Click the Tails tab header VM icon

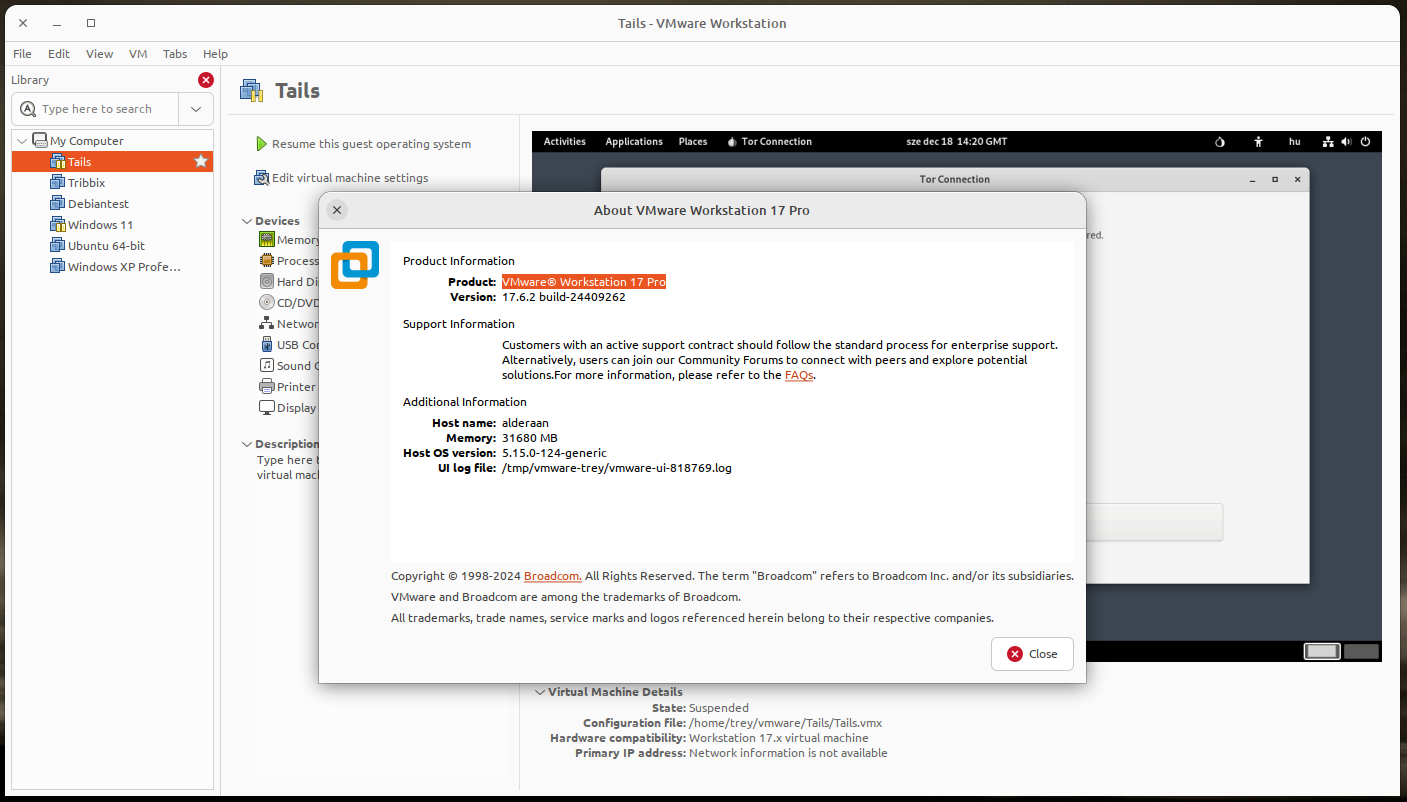coord(252,91)
